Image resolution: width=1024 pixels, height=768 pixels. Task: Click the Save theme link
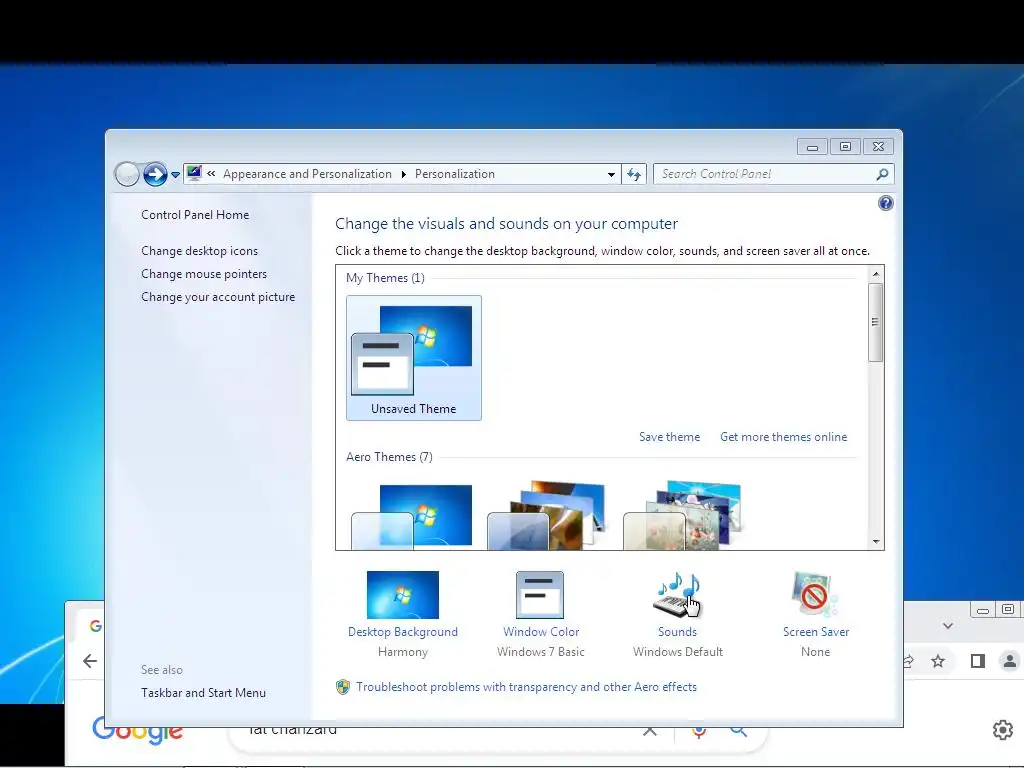(x=669, y=437)
